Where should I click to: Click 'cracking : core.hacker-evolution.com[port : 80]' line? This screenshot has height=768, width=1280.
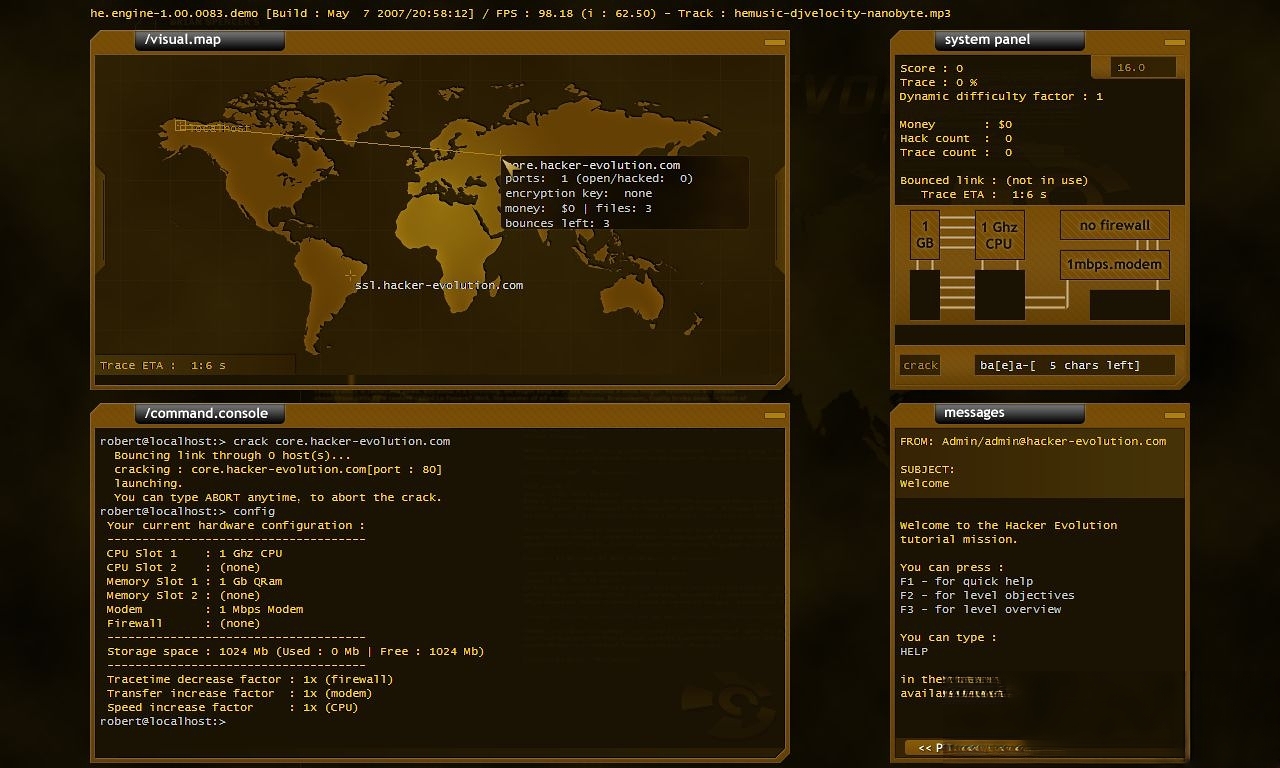(278, 469)
